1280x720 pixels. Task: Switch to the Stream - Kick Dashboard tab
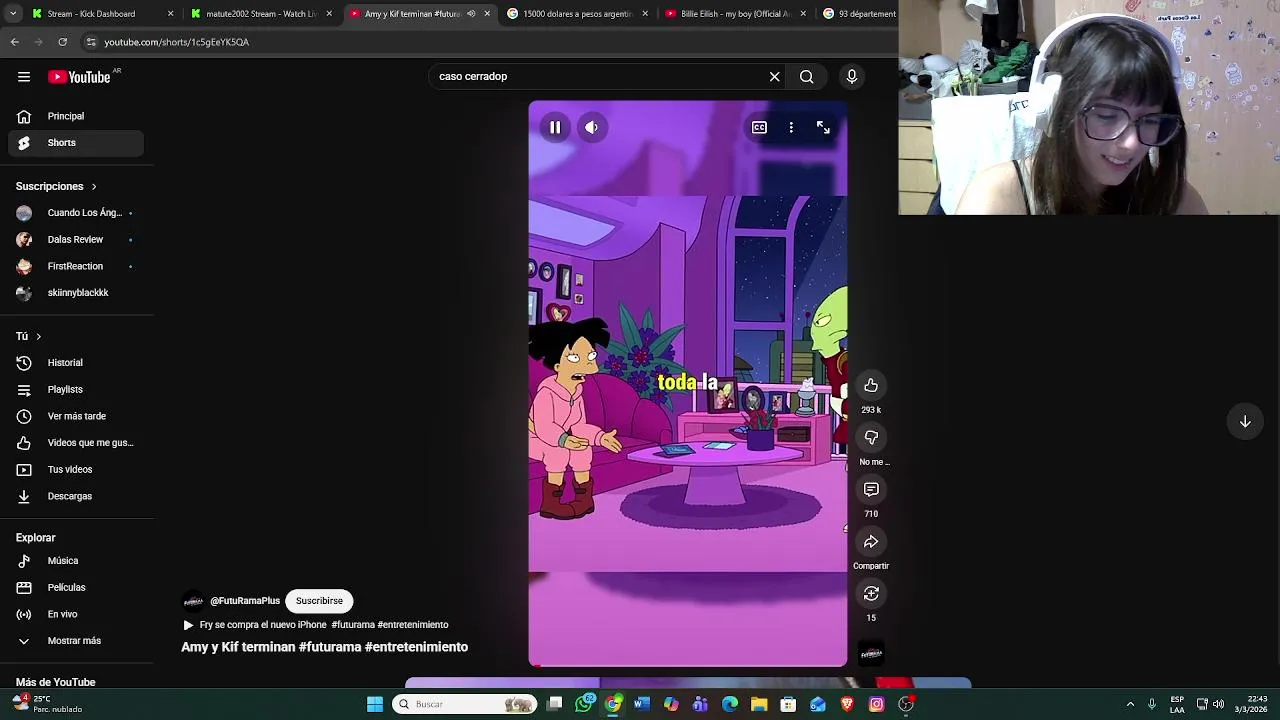(100, 14)
